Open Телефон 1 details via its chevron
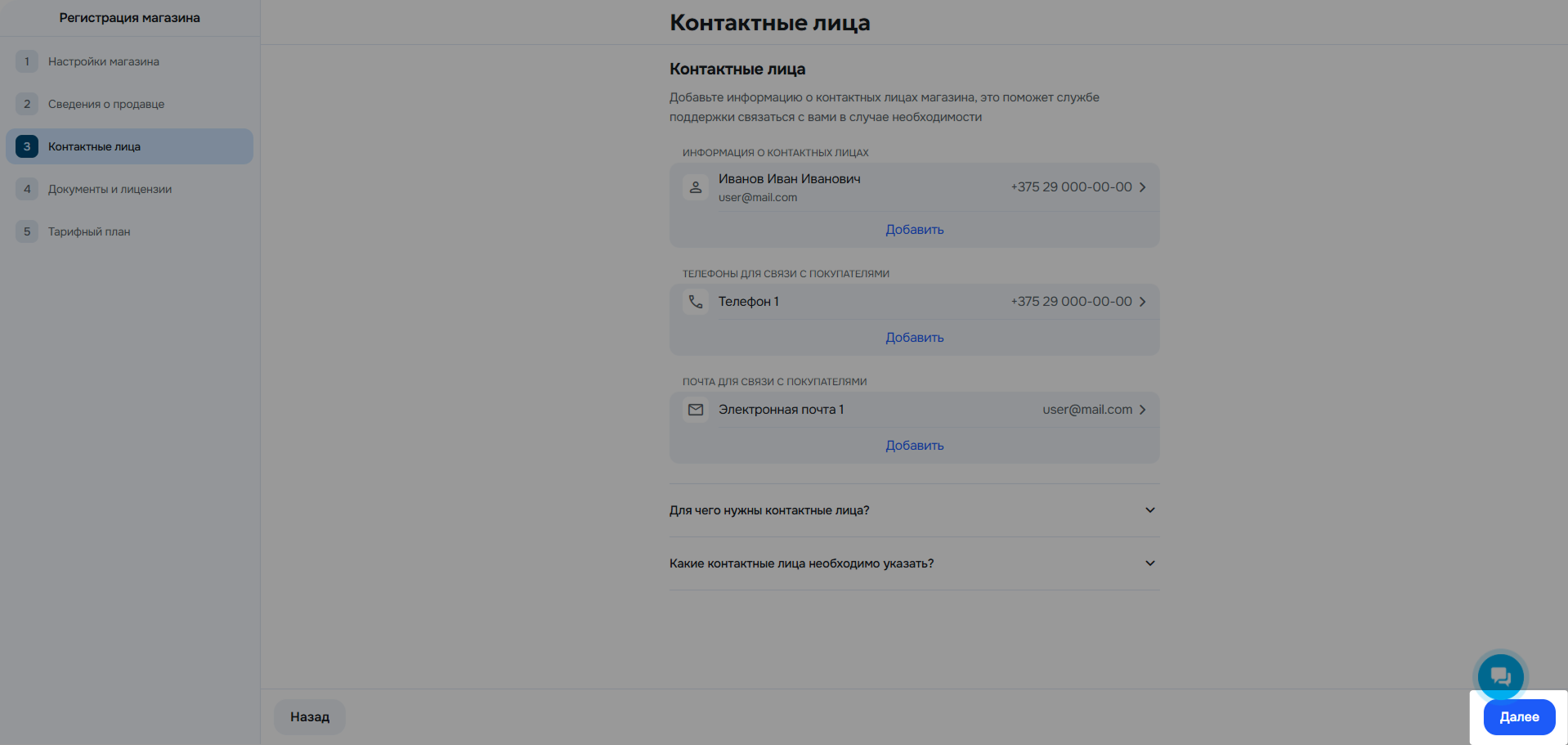This screenshot has width=1568, height=745. tap(1143, 301)
